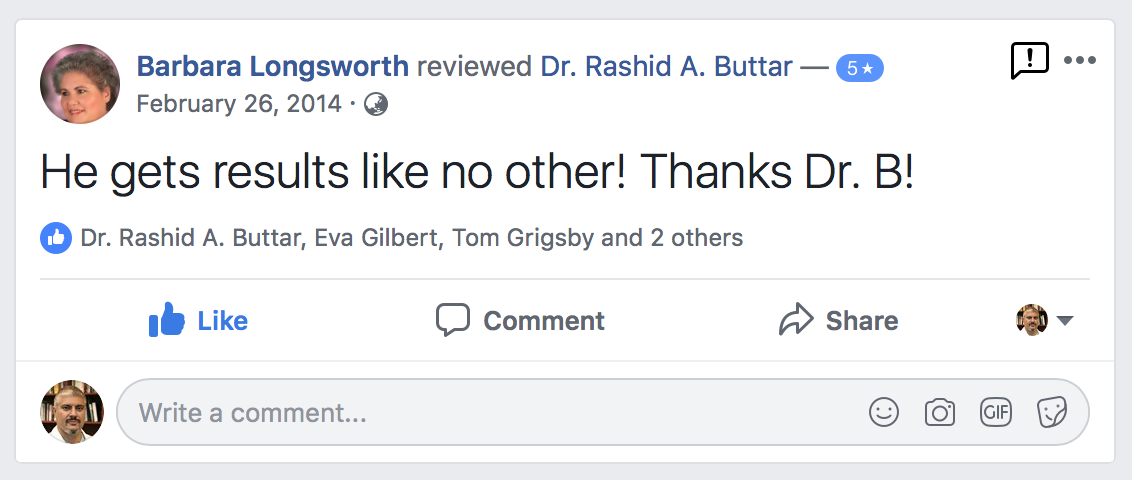Open the three-dots post options menu

pyautogui.click(x=1080, y=61)
